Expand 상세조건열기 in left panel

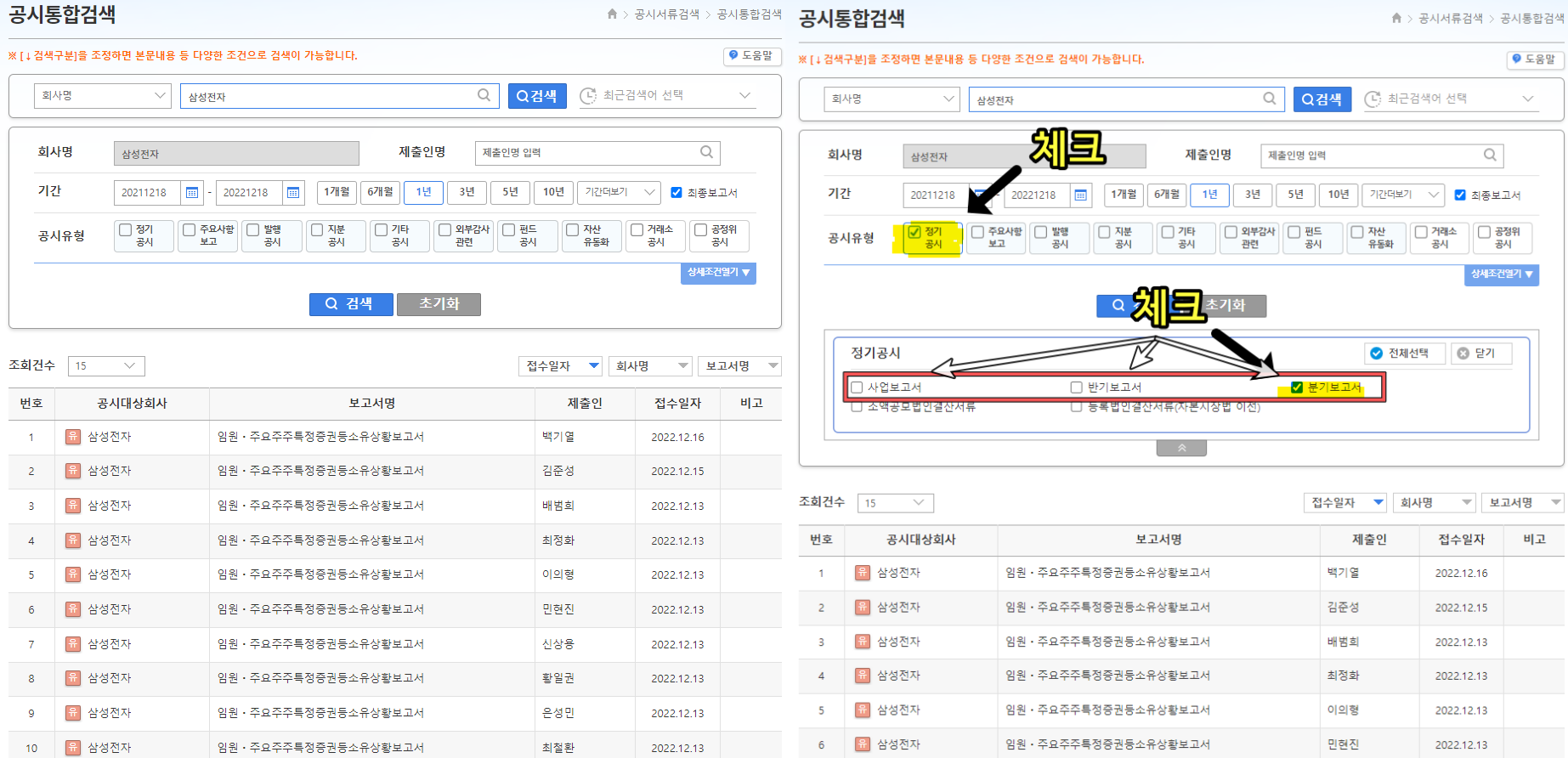coord(718,273)
